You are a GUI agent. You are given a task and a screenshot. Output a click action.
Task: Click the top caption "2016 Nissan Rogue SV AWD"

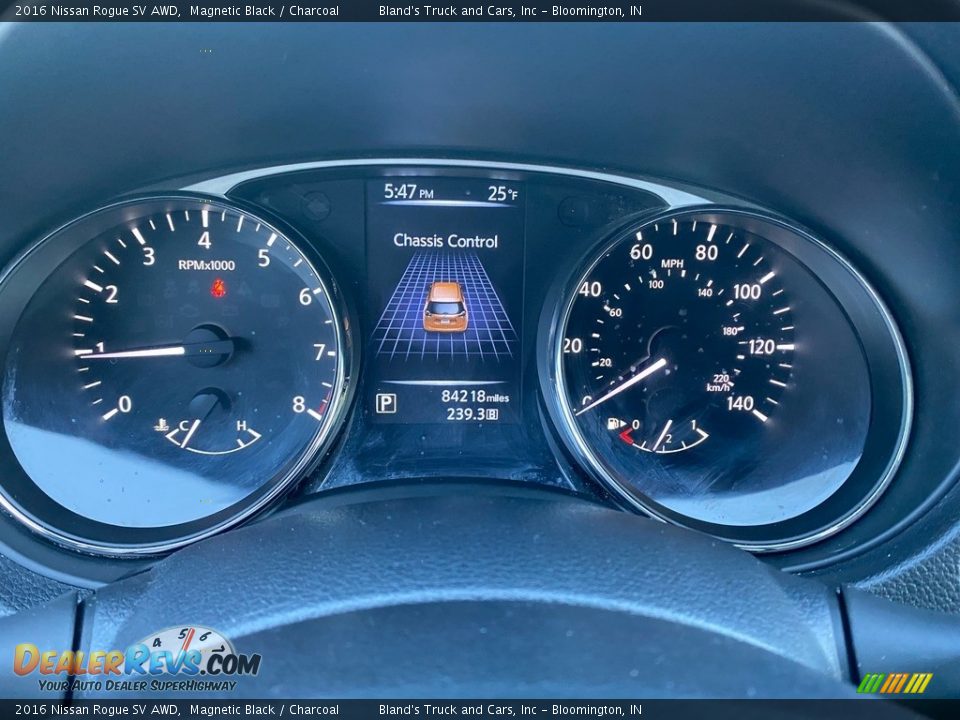[97, 10]
